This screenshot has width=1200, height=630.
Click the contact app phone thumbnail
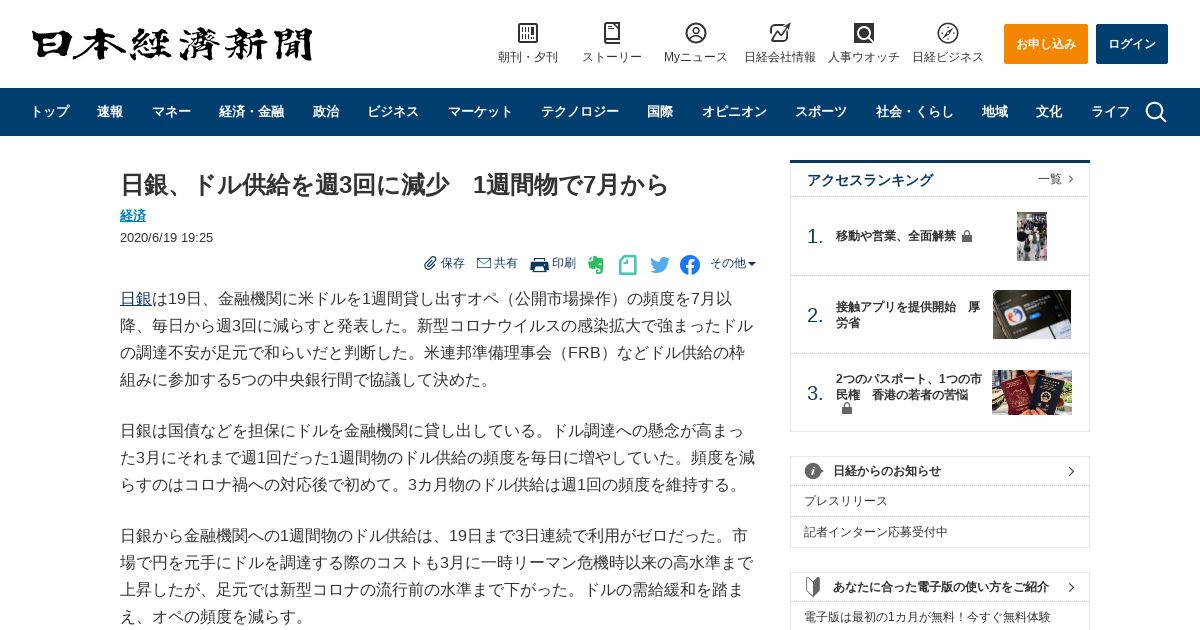[x=1032, y=315]
